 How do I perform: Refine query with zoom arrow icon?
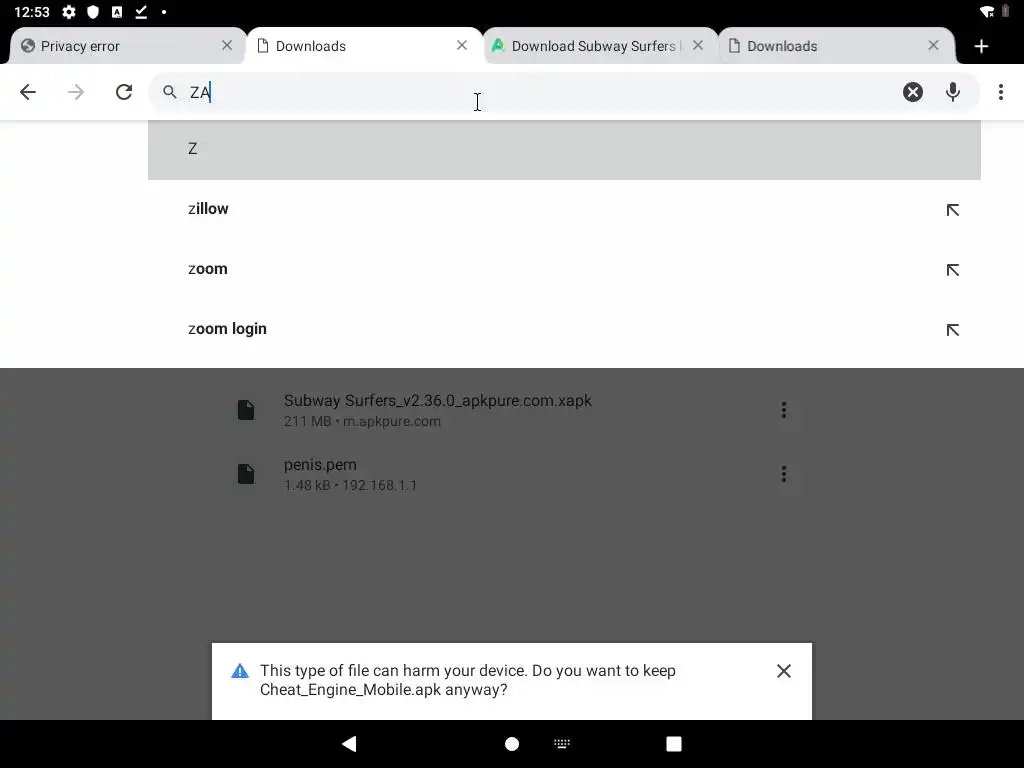coord(953,270)
